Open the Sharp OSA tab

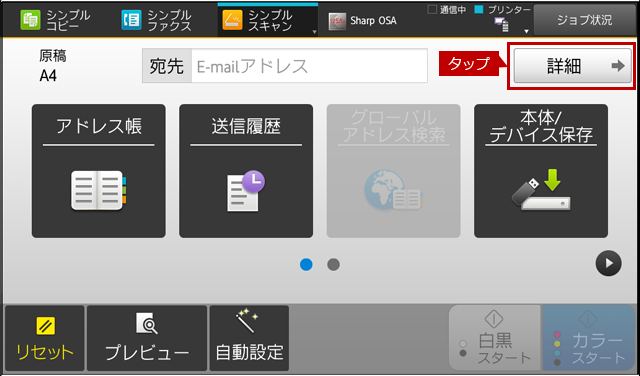pos(362,21)
